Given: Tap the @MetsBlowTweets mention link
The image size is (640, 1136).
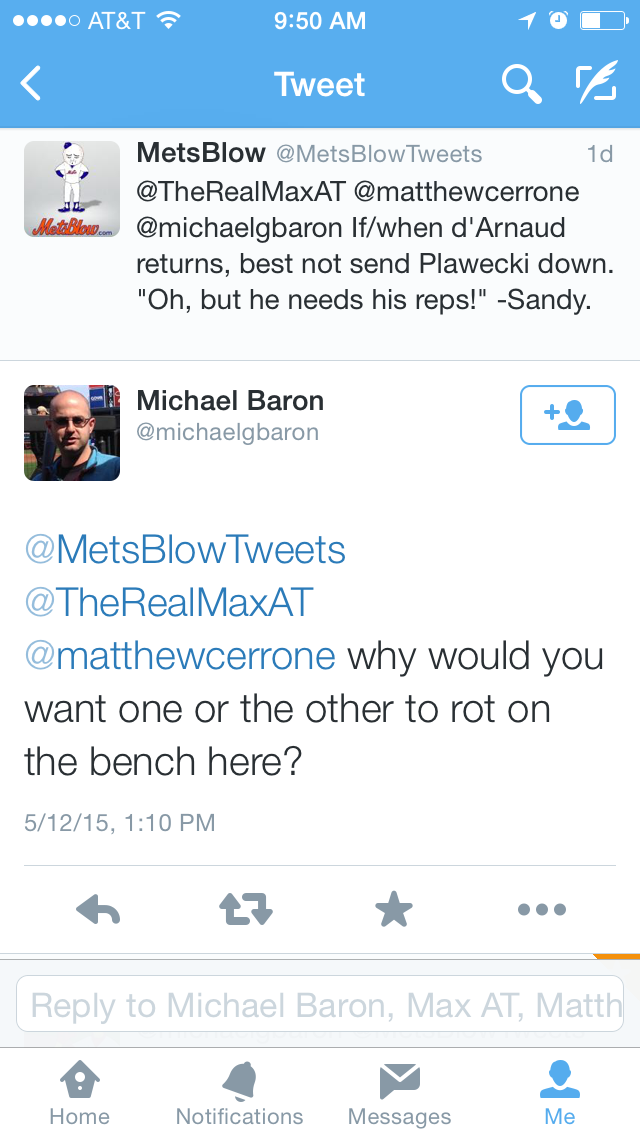Looking at the screenshot, I should [x=185, y=549].
